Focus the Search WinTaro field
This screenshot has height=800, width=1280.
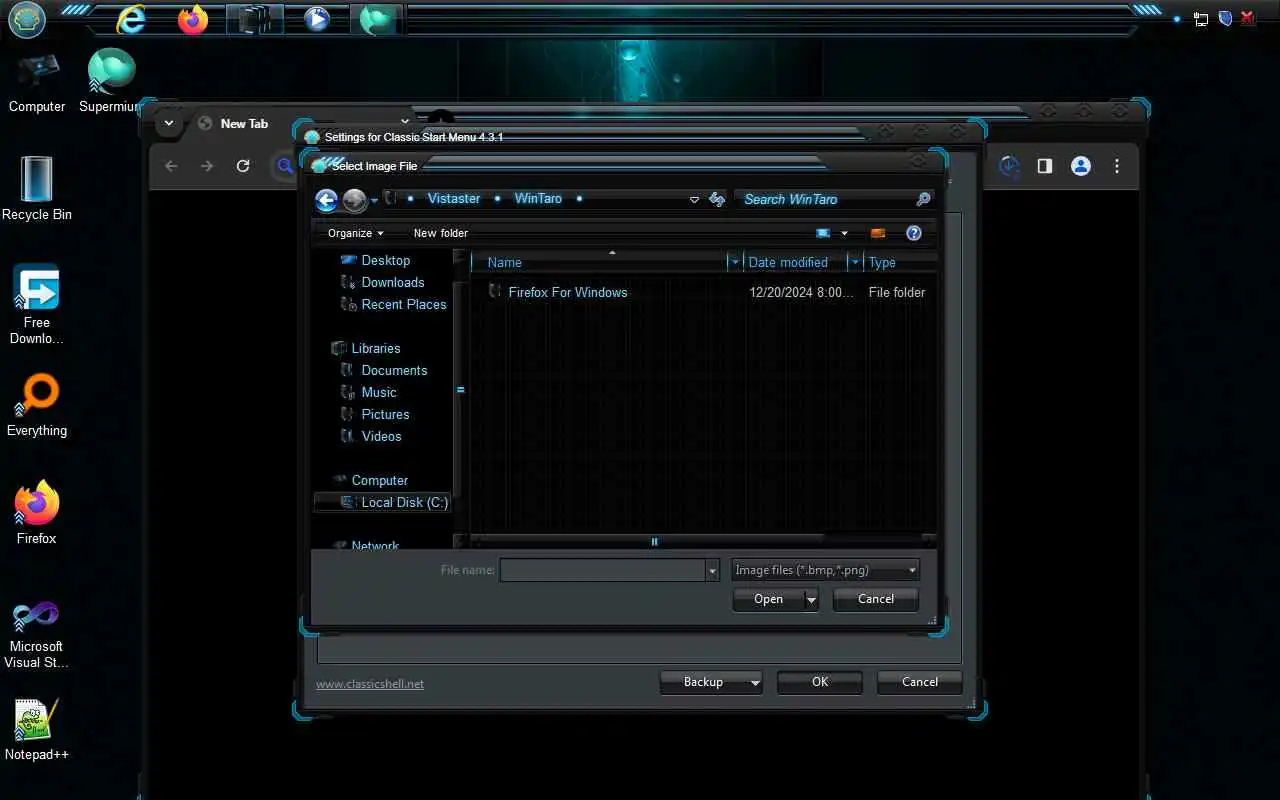[825, 199]
